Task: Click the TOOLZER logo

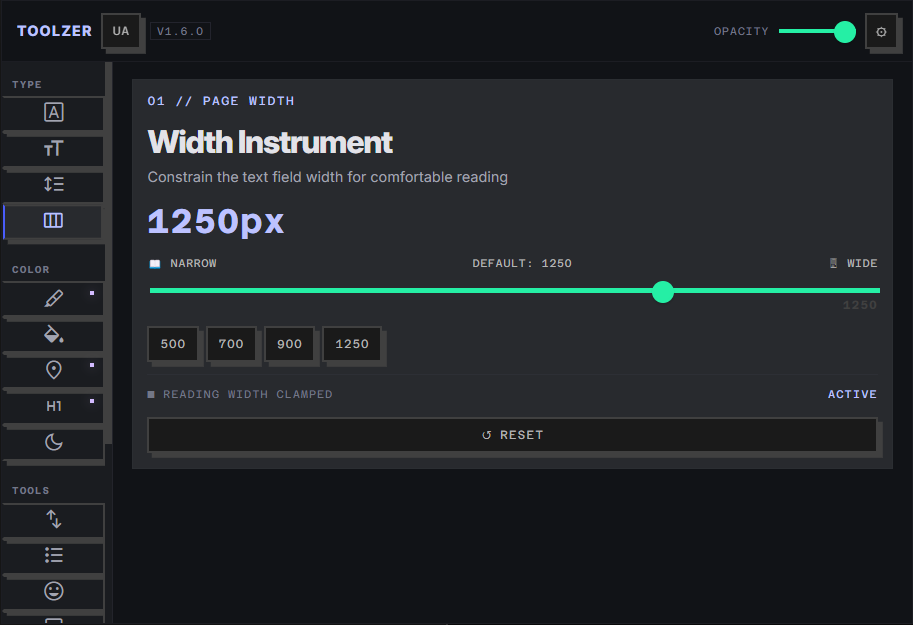Action: tap(54, 31)
